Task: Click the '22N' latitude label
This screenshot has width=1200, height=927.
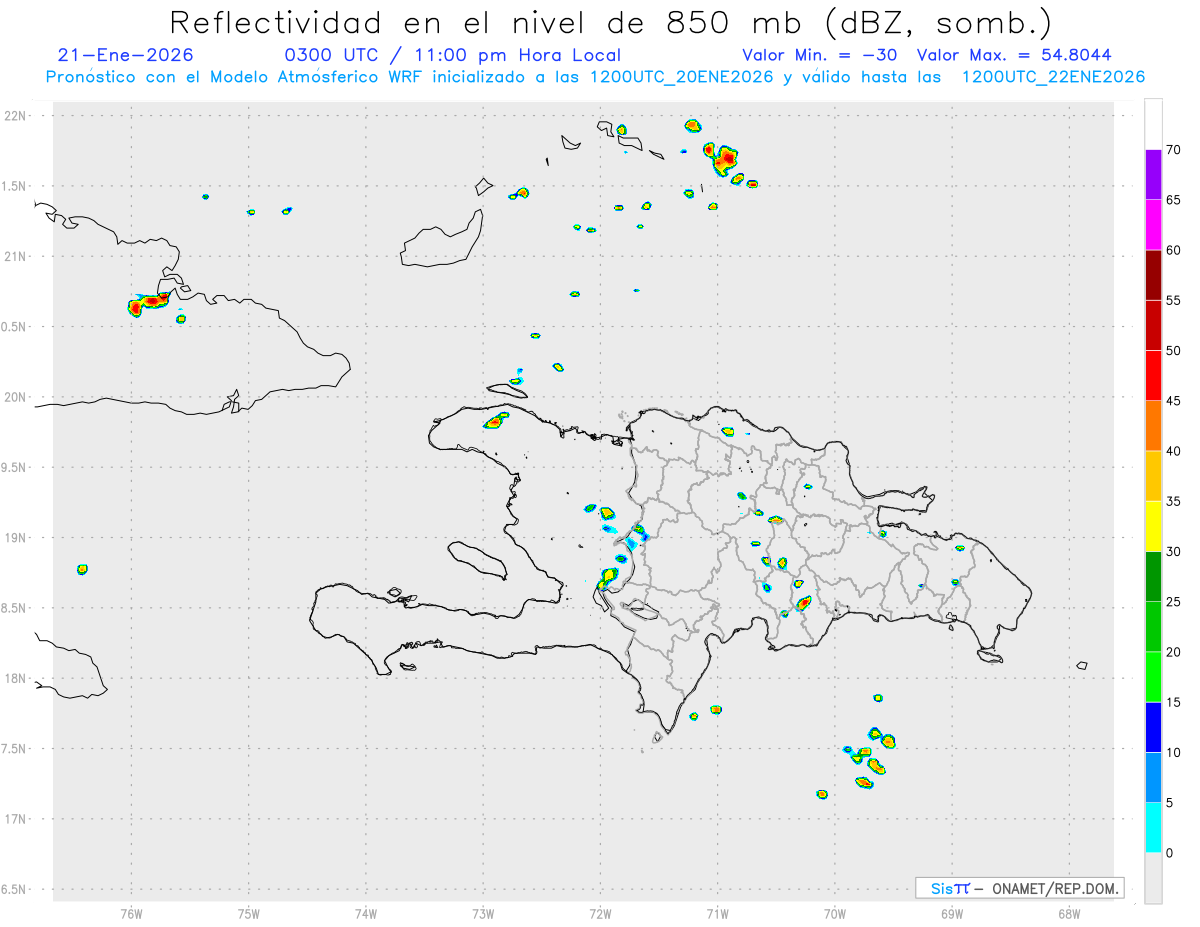Action: click(x=17, y=116)
